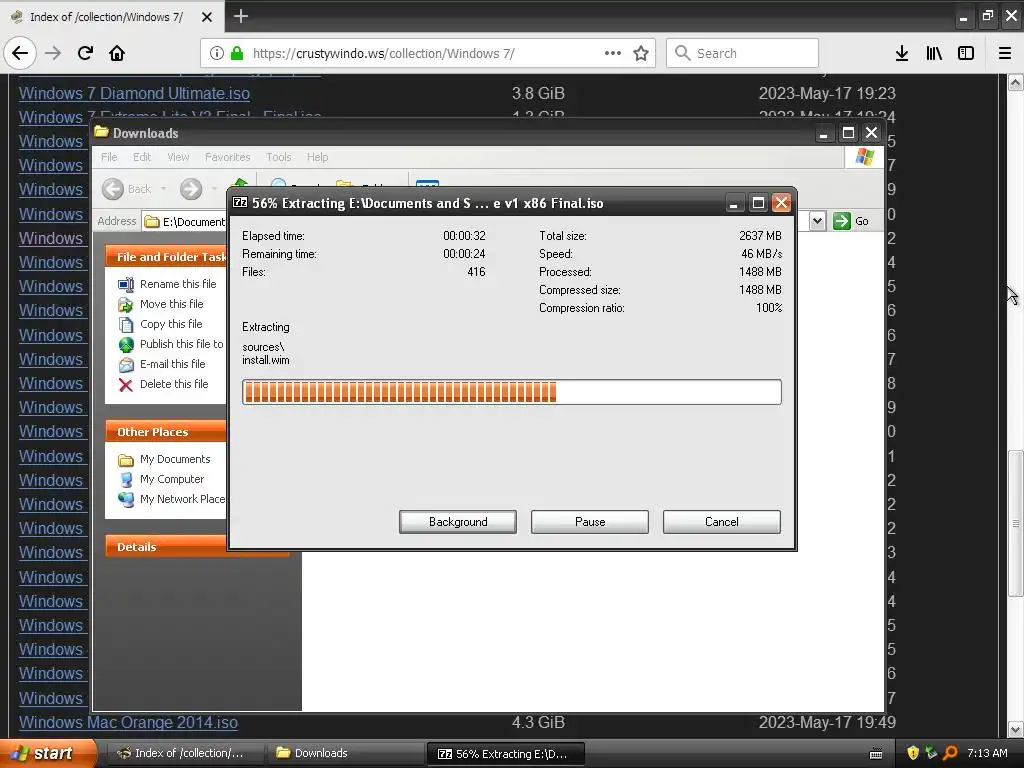Click the magnifier search tray icon

pyautogui.click(x=950, y=753)
